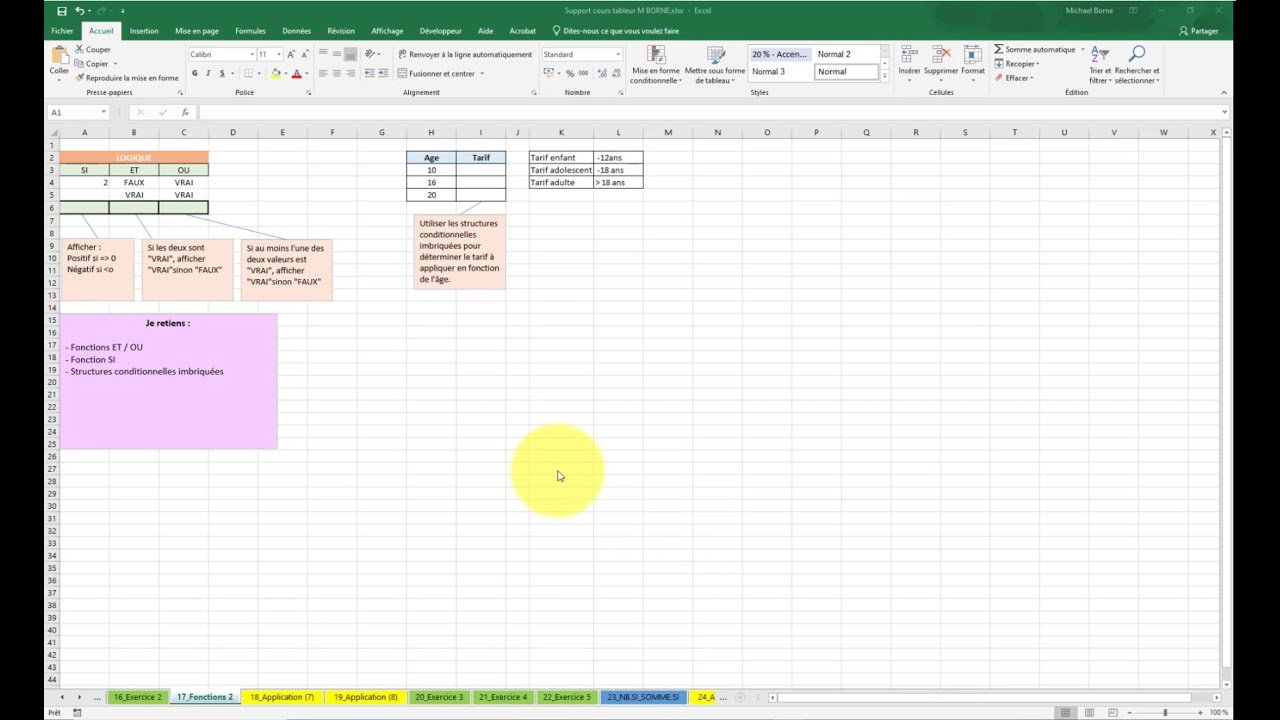
Task: Adjust the zoom slider in status bar
Action: coord(1164,712)
